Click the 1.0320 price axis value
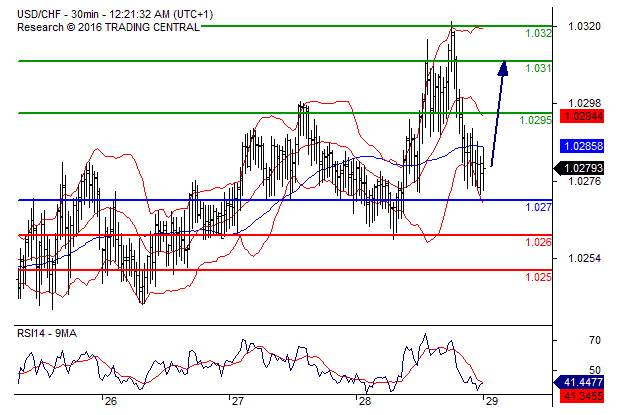The image size is (629, 415). pyautogui.click(x=584, y=26)
